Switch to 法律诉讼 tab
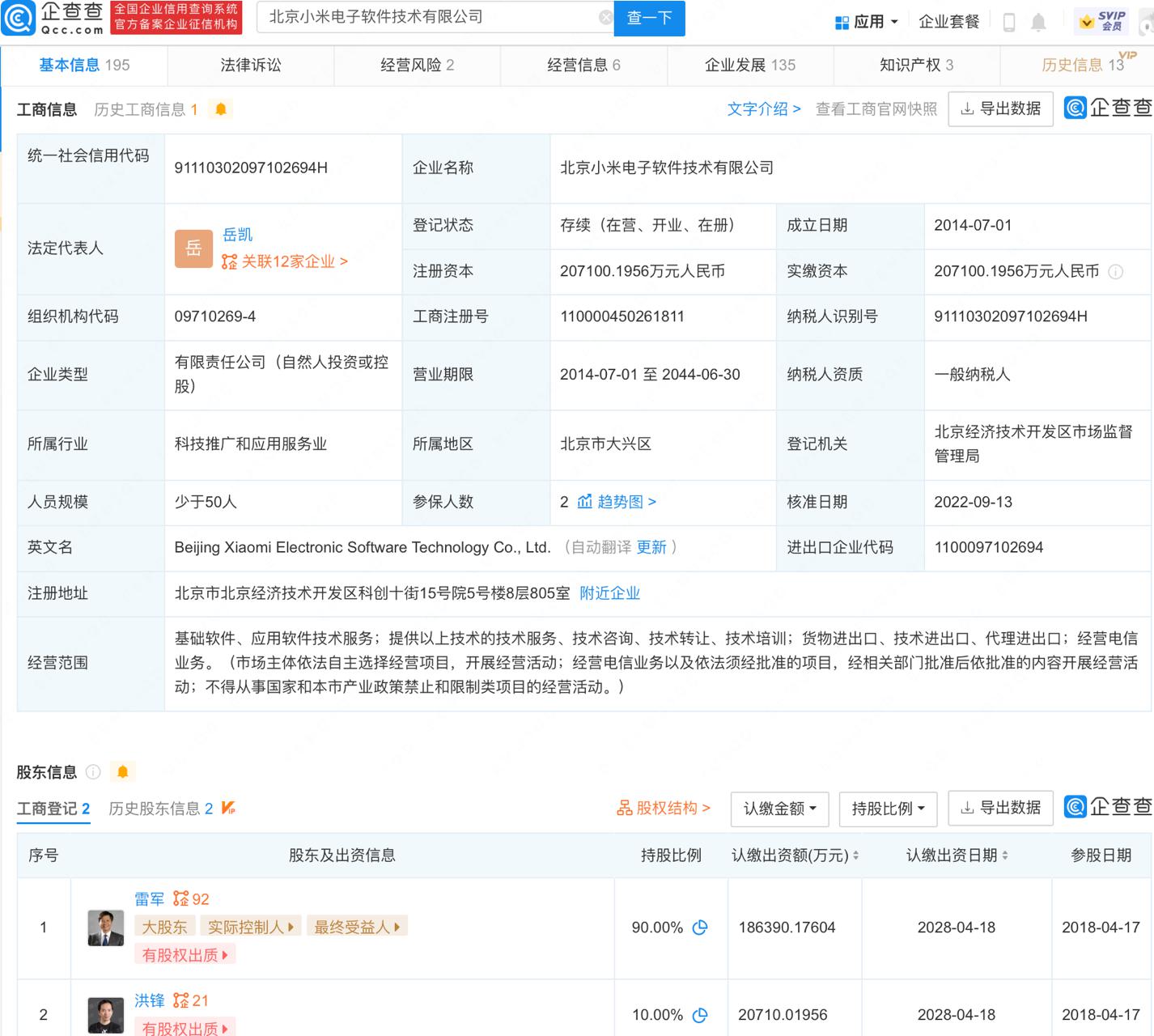Image resolution: width=1154 pixels, height=1036 pixels. point(251,65)
